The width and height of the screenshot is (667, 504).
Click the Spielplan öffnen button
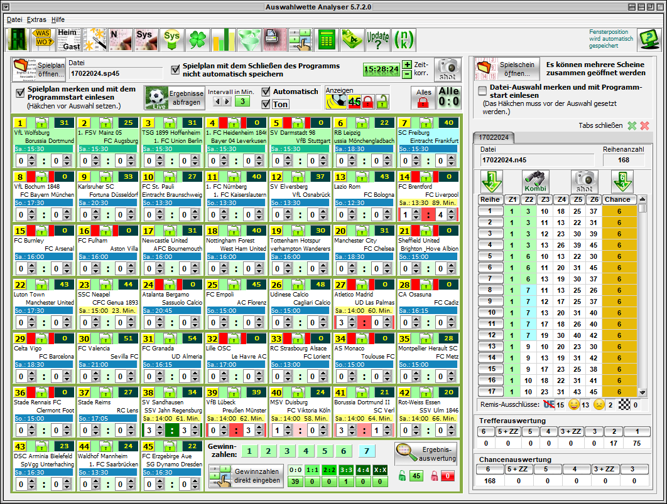[x=39, y=70]
